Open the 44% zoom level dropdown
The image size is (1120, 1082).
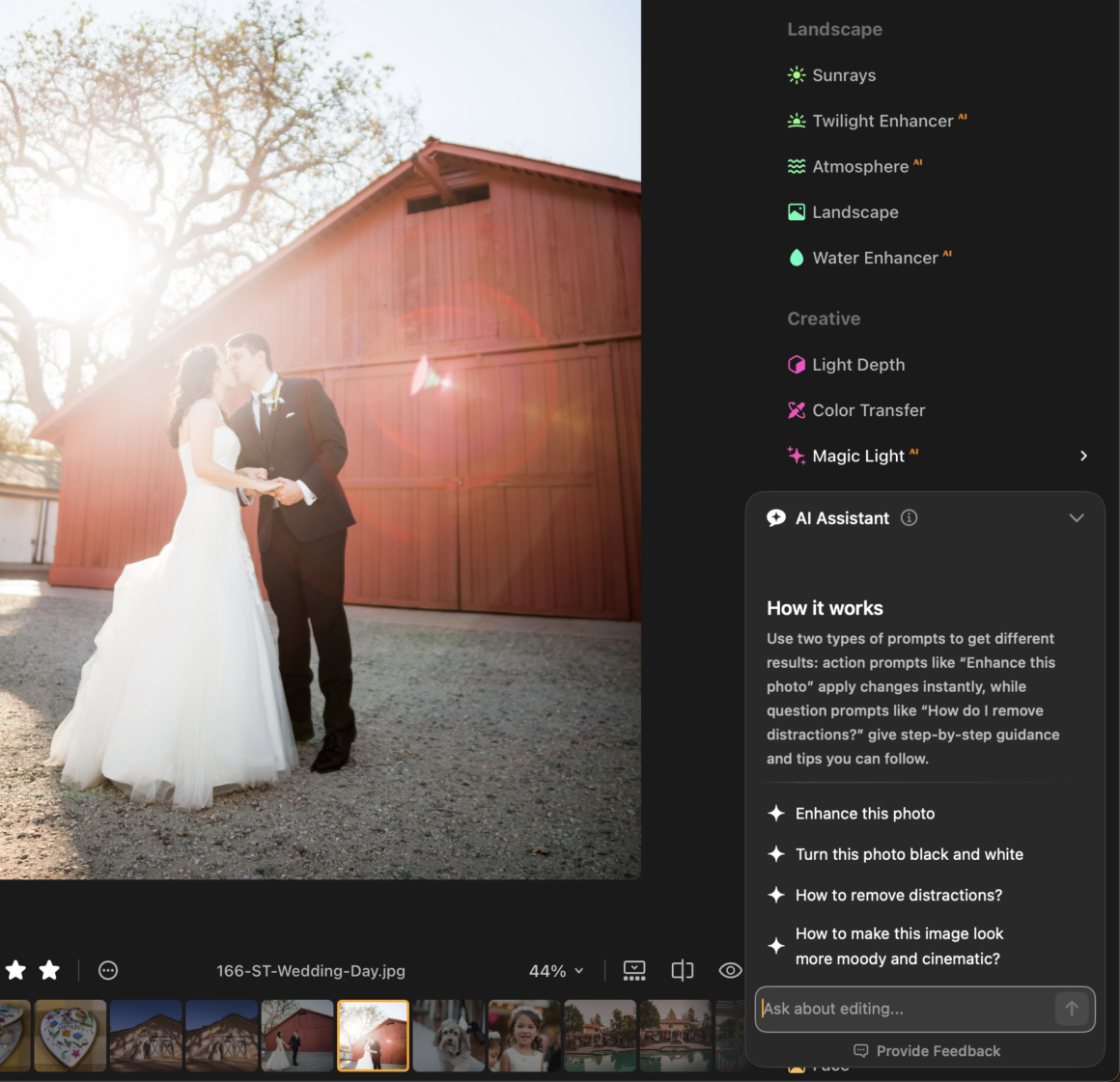click(556, 971)
